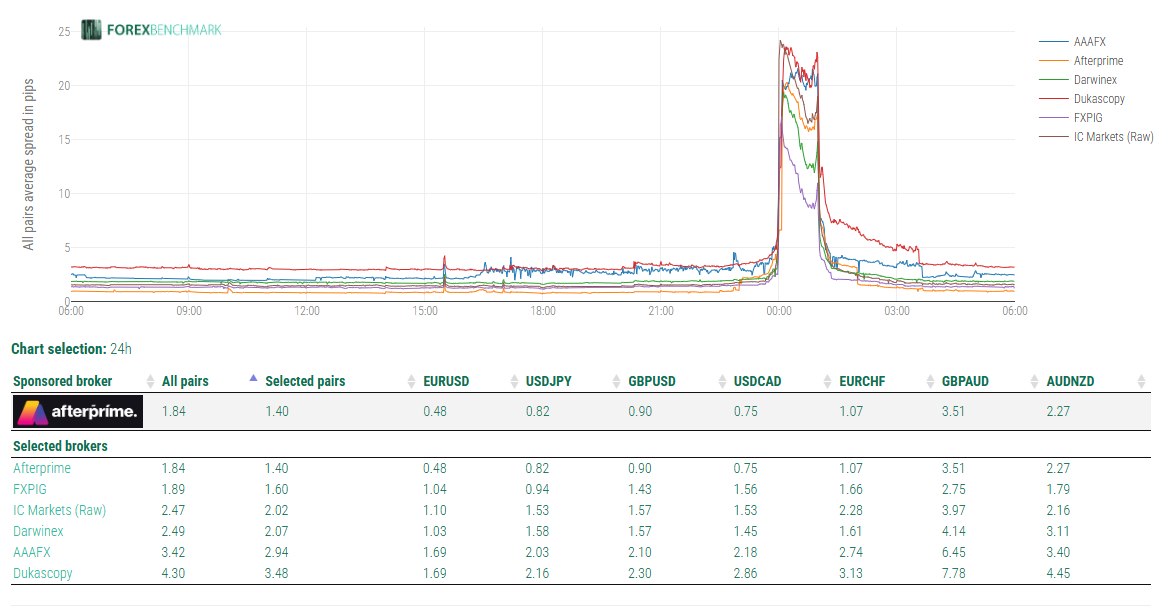Image resolution: width=1171 pixels, height=611 pixels.
Task: Click Dukascopy USDCAD value 2.86
Action: [745, 573]
